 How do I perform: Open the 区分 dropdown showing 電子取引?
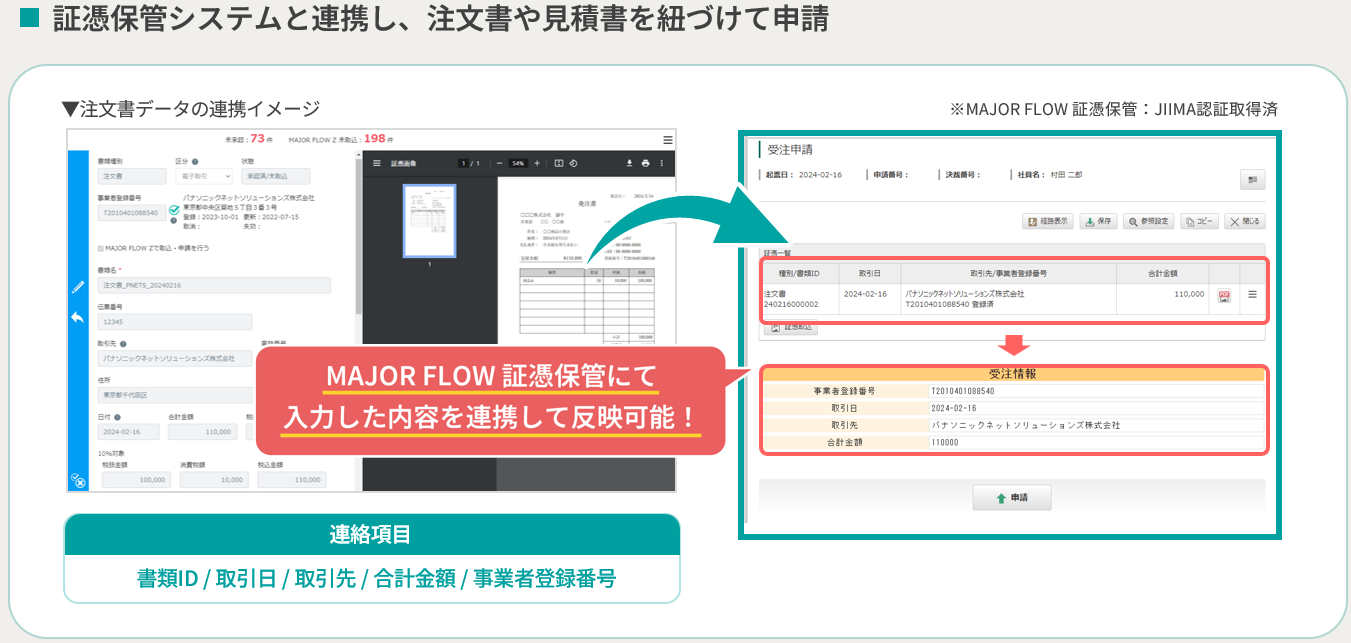(203, 177)
